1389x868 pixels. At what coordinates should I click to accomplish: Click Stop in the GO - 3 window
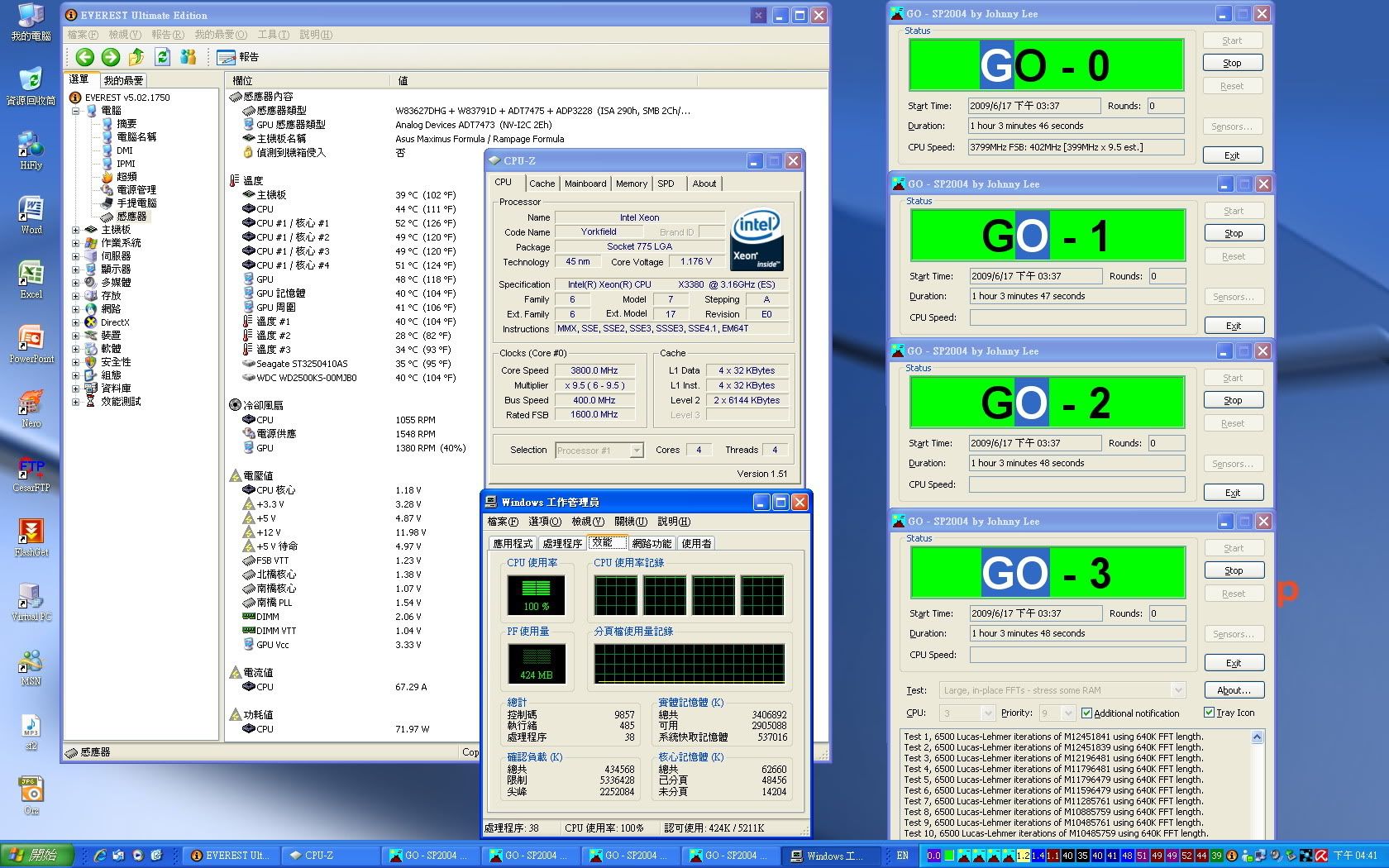coord(1234,570)
